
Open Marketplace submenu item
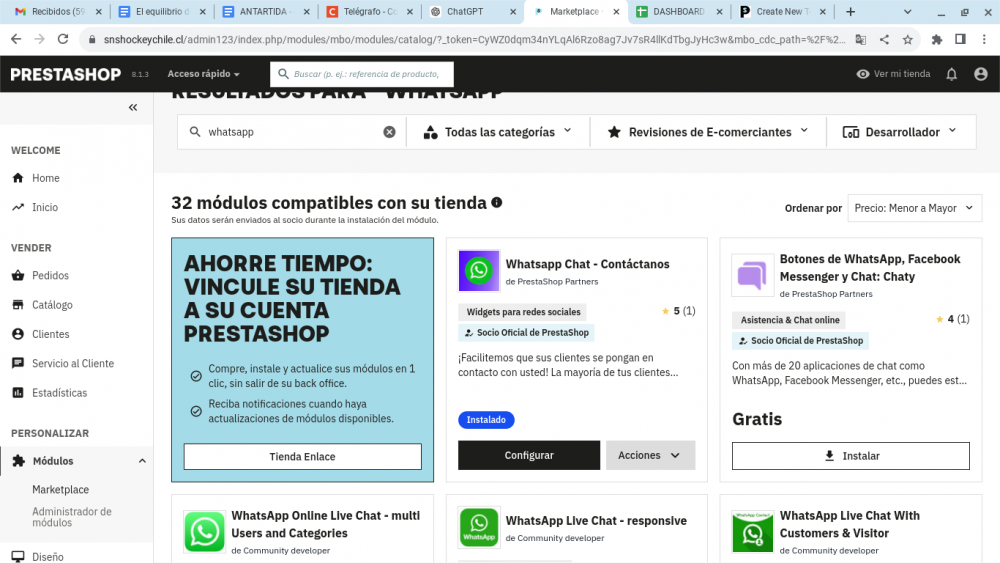(x=61, y=490)
